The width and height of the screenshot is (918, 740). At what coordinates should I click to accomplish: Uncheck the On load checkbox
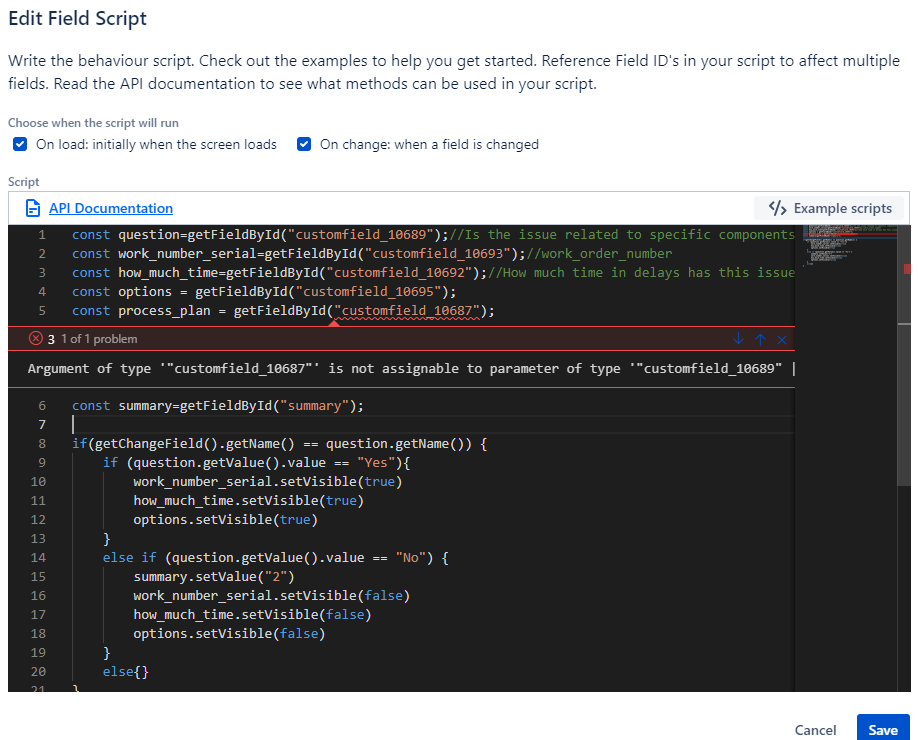[20, 144]
